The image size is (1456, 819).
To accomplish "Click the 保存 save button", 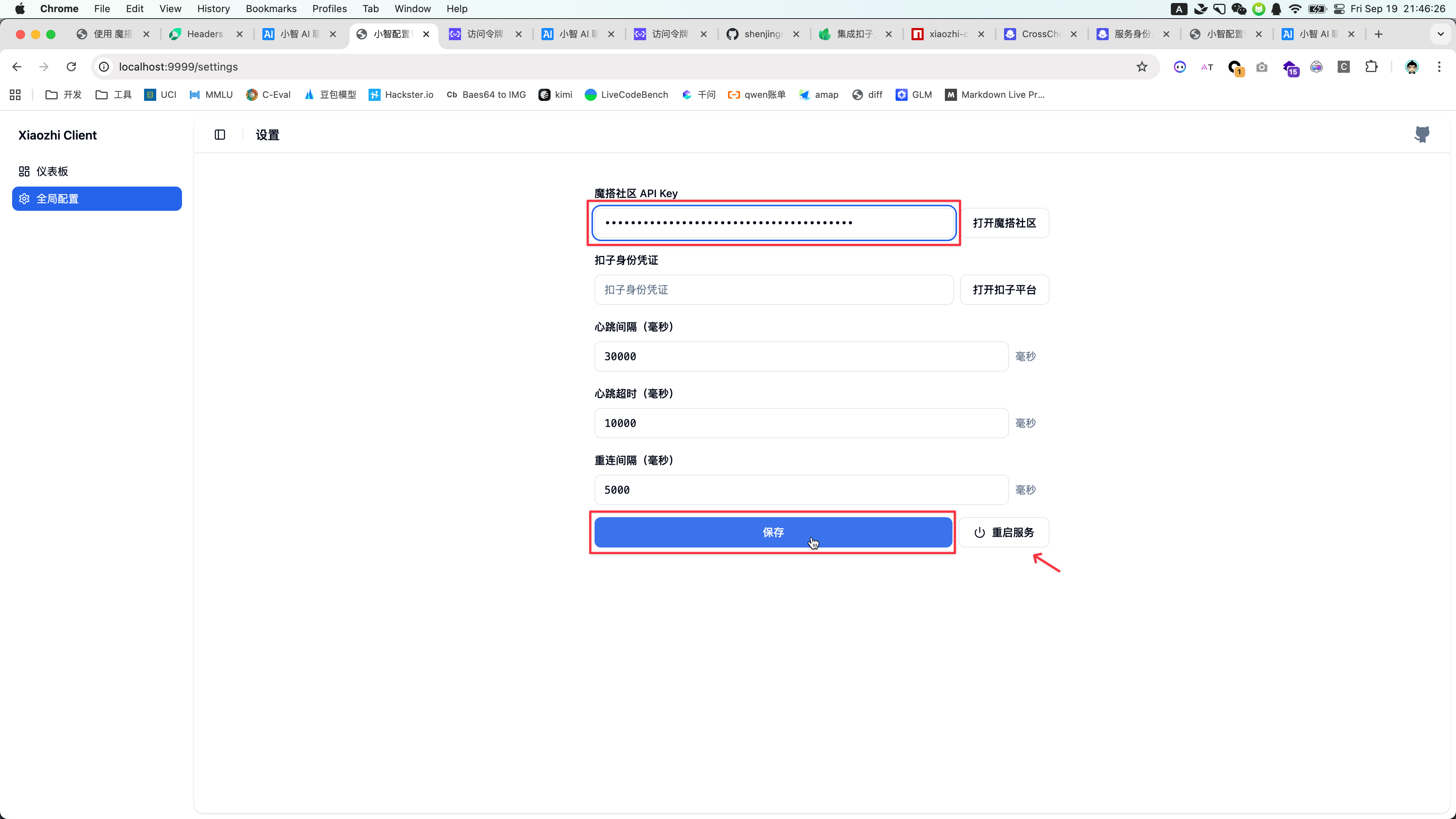I will tap(773, 532).
